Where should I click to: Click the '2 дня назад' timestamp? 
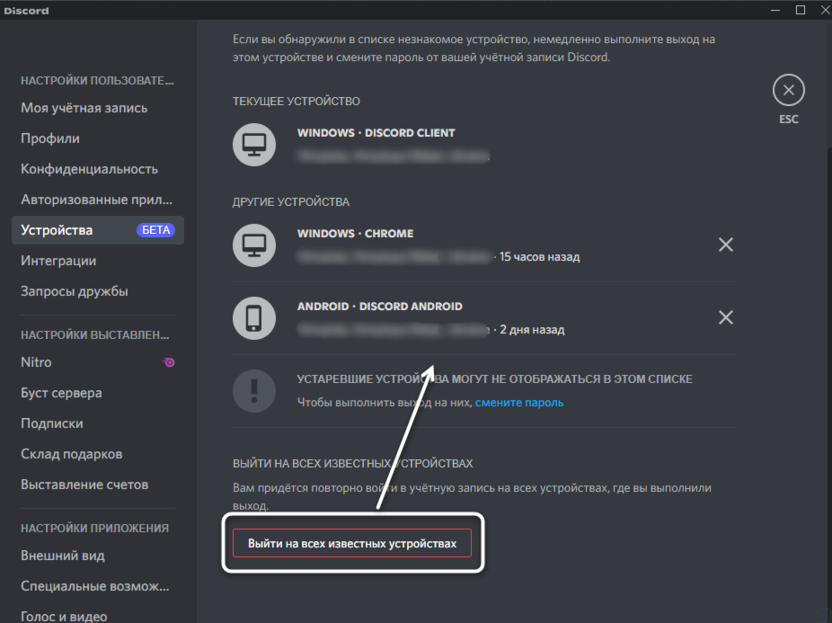tap(532, 330)
